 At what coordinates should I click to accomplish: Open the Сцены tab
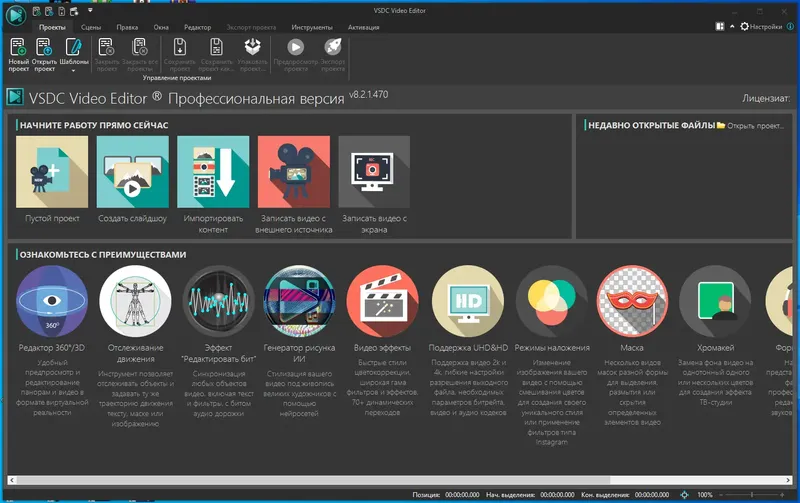pos(91,27)
